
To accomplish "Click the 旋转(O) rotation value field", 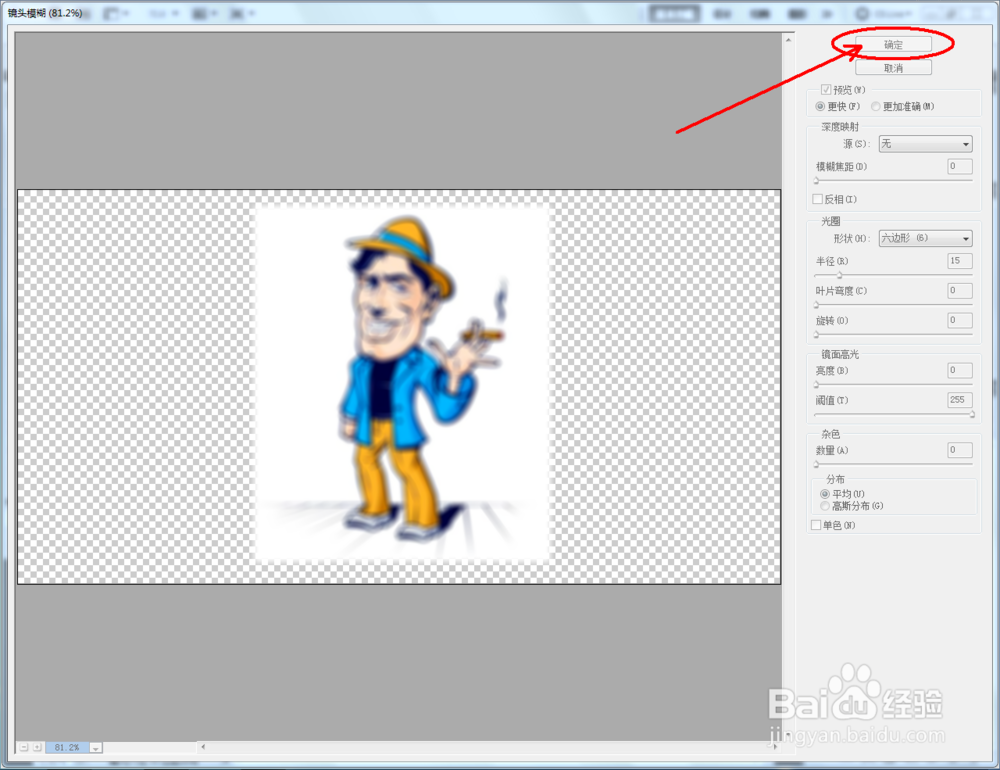I will pyautogui.click(x=960, y=320).
